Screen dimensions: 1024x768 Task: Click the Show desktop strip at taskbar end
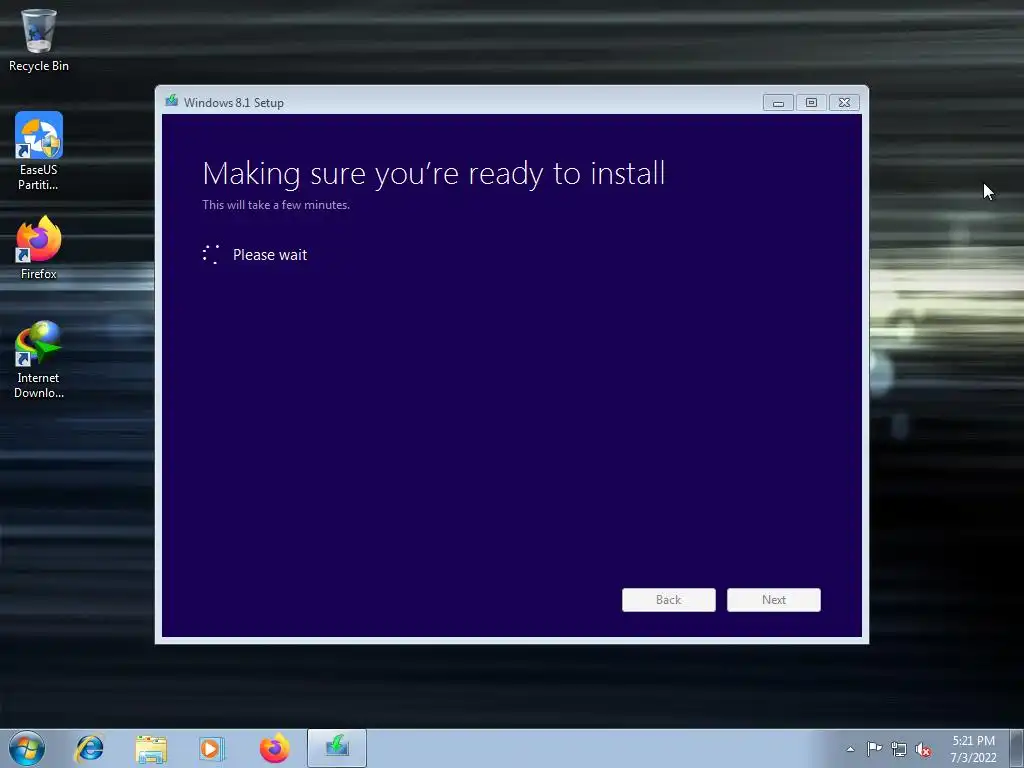pyautogui.click(x=1017, y=748)
